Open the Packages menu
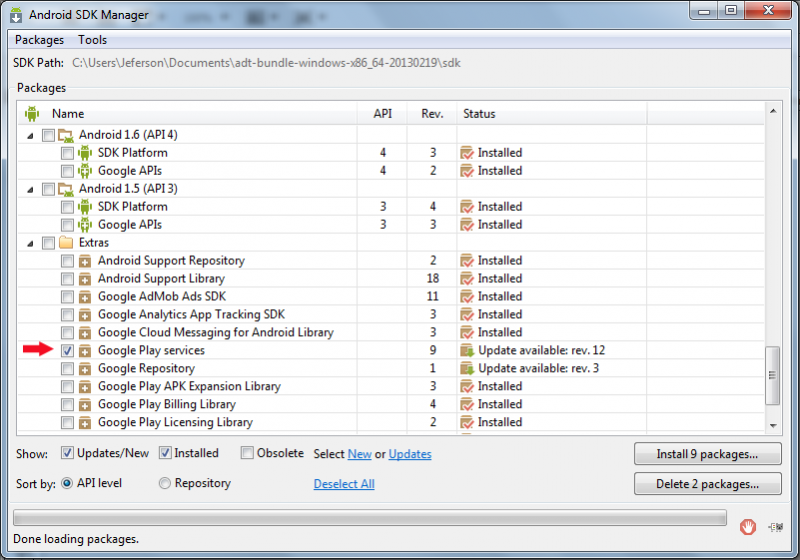800x560 pixels. [39, 40]
